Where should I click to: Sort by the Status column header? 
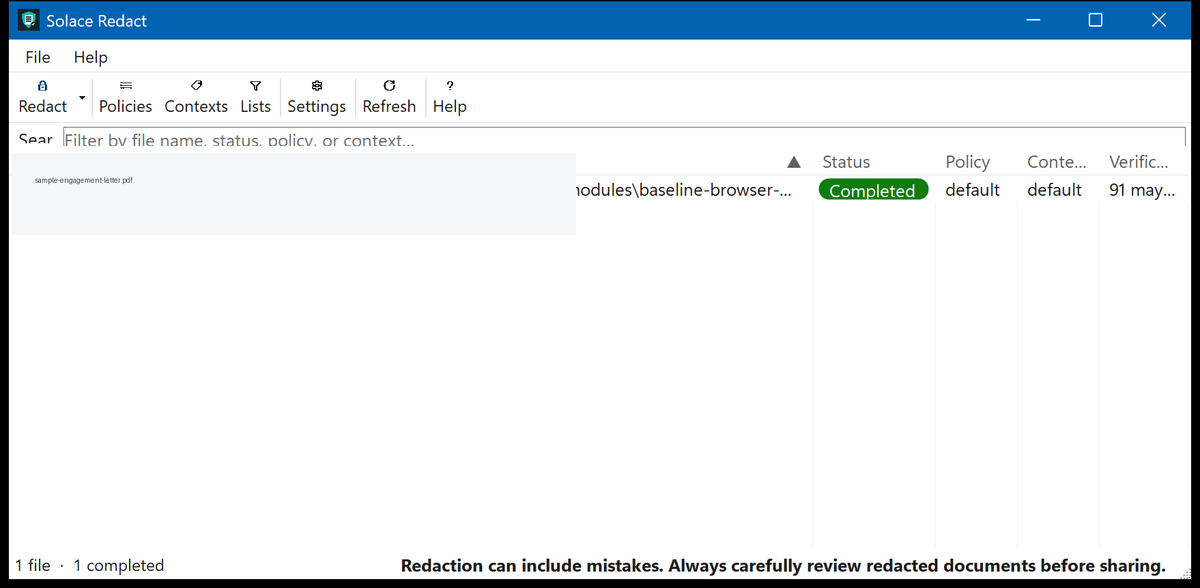click(x=846, y=162)
